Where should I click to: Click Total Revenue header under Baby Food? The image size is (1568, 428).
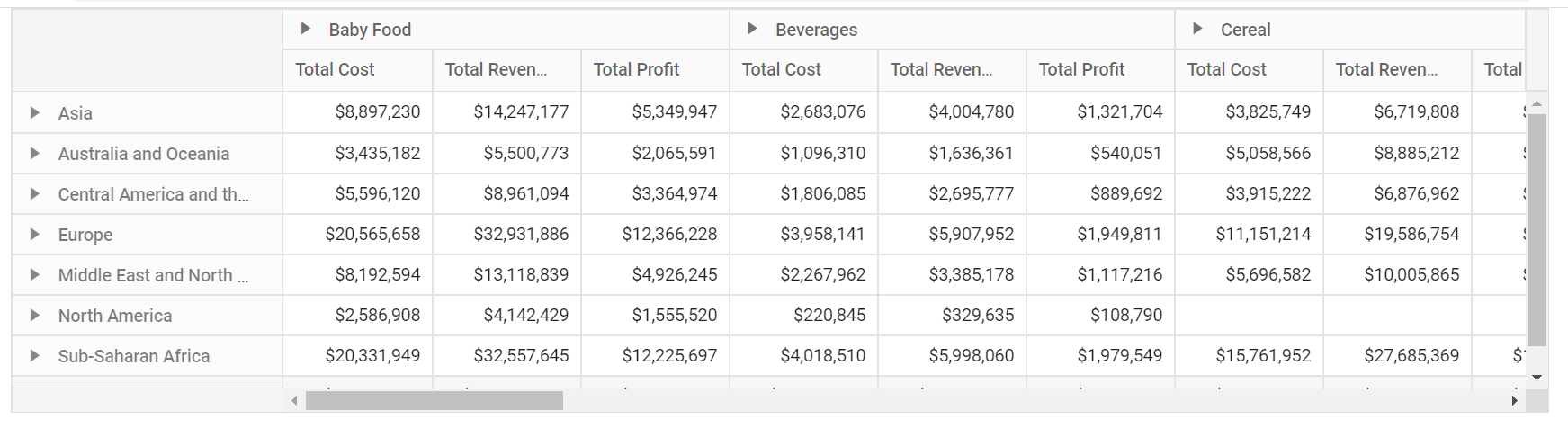click(506, 69)
